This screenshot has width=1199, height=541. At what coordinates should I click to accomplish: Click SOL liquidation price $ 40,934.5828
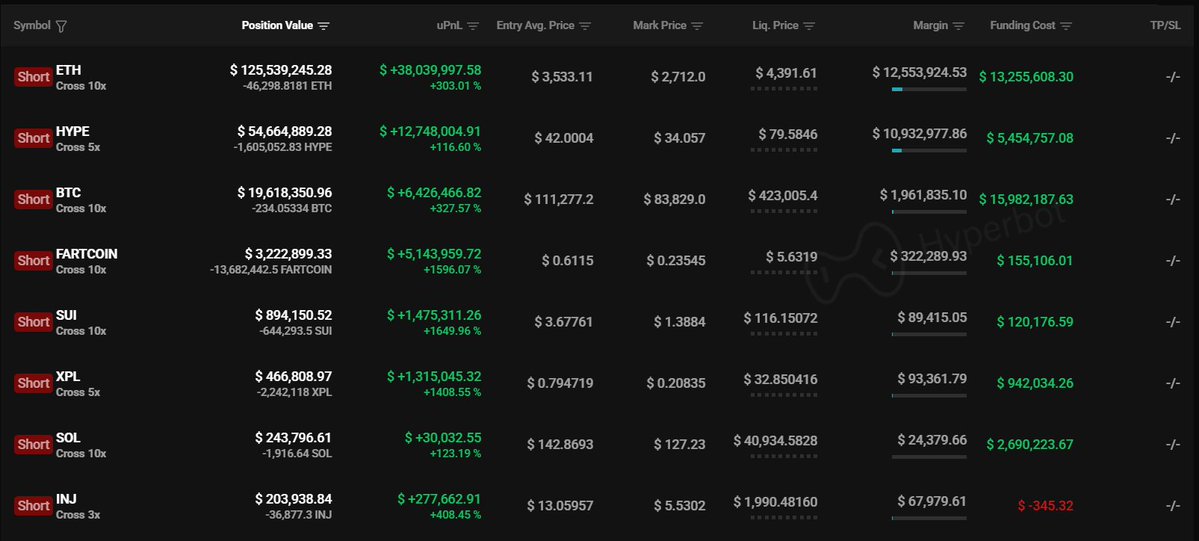(x=775, y=441)
